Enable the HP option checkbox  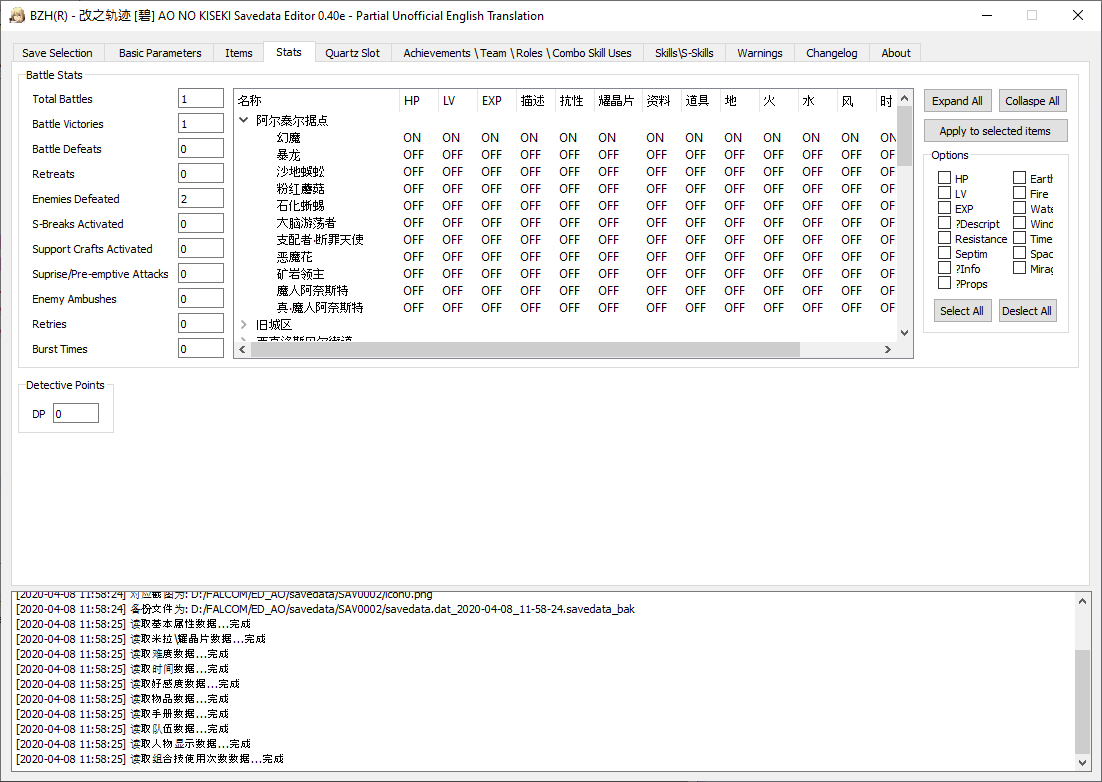pos(945,178)
